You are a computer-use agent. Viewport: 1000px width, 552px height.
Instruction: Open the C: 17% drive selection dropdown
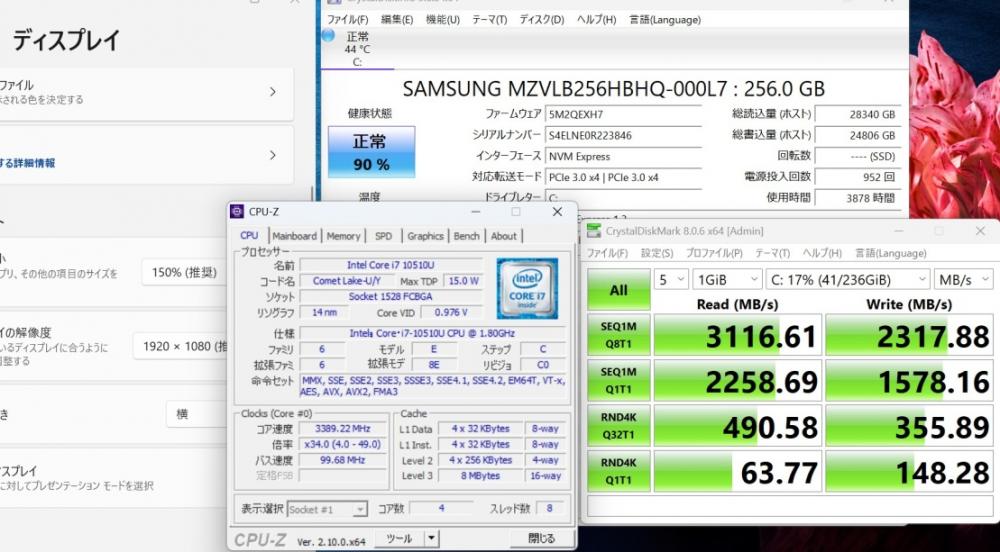coord(848,279)
